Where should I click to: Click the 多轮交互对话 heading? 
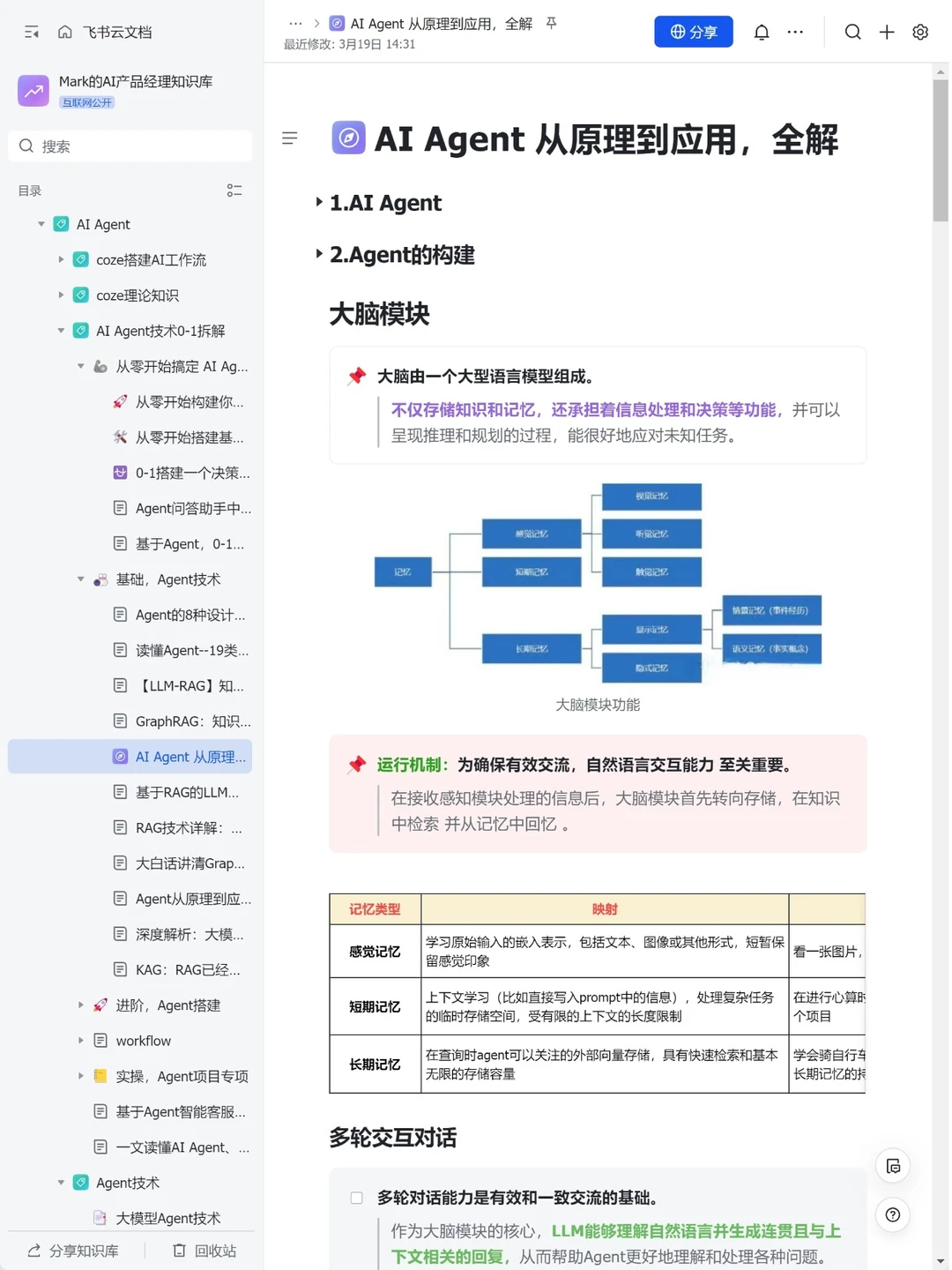393,1138
